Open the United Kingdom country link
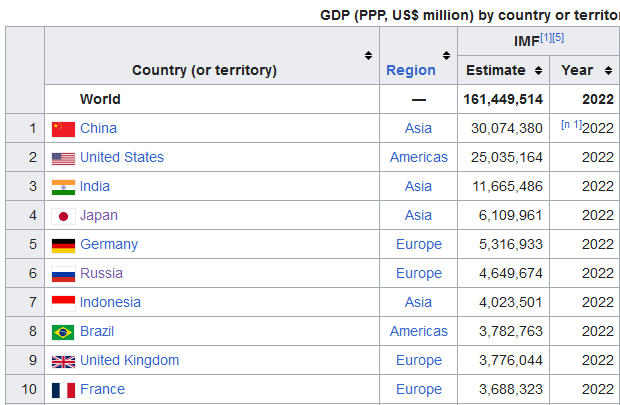 pyautogui.click(x=130, y=360)
